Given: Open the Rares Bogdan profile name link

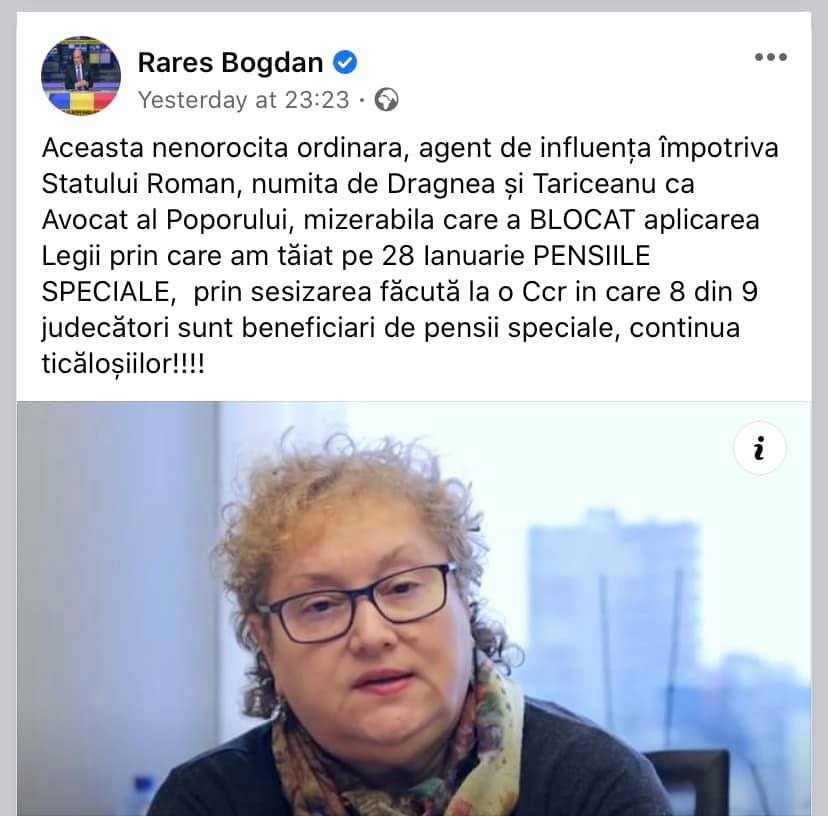Looking at the screenshot, I should tap(231, 62).
